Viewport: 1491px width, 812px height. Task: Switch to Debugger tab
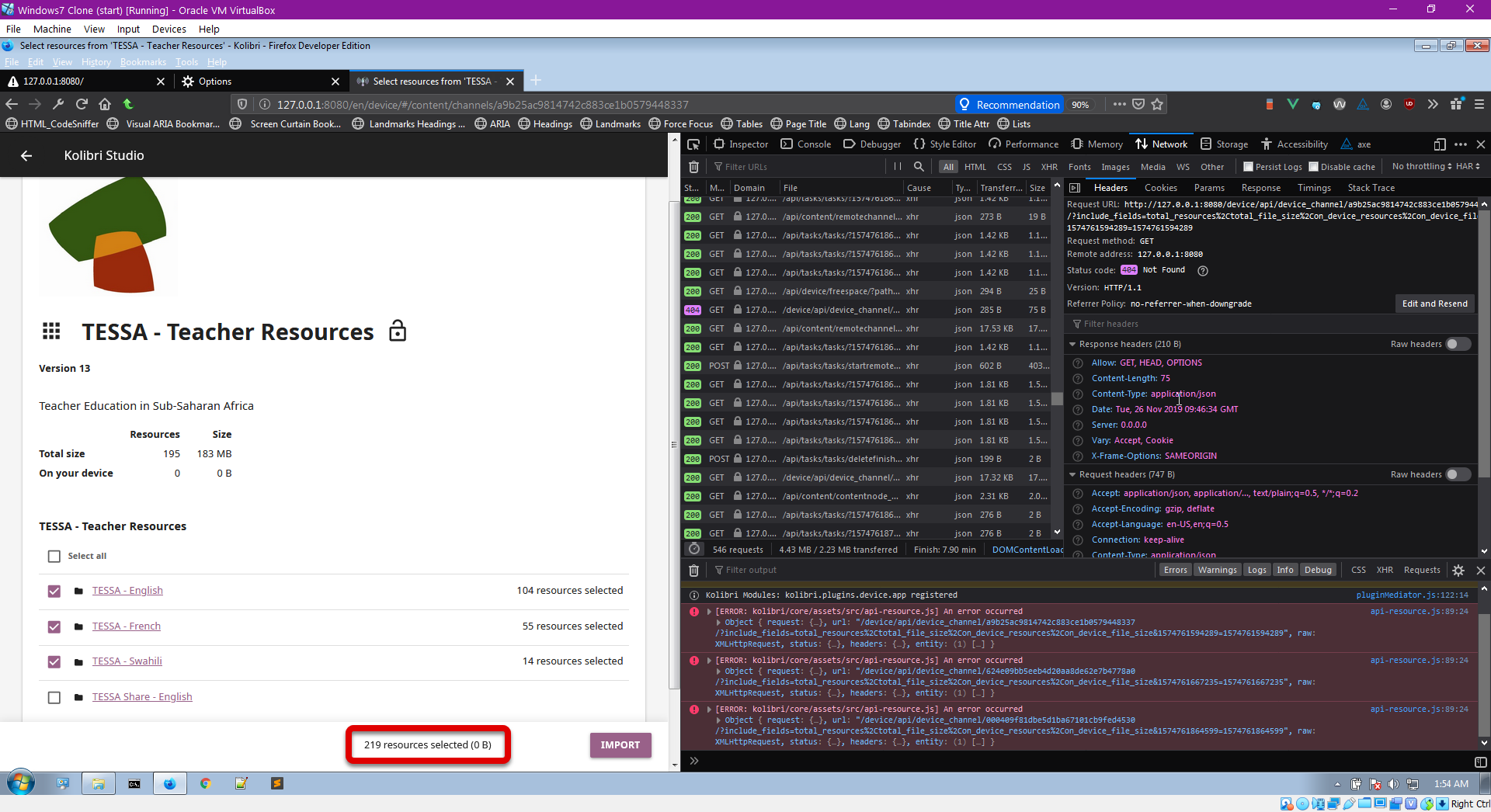pos(872,144)
